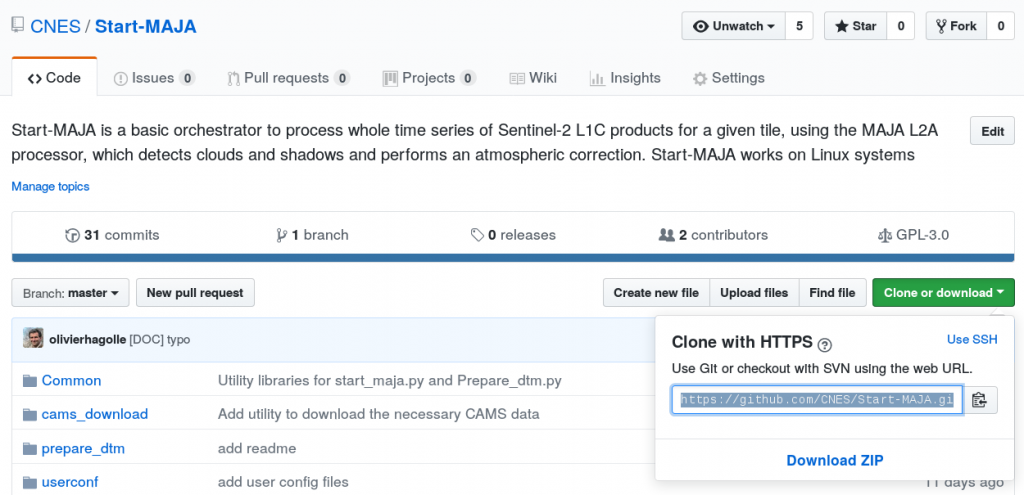Open the Settings tab
The width and height of the screenshot is (1024, 495).
(729, 78)
